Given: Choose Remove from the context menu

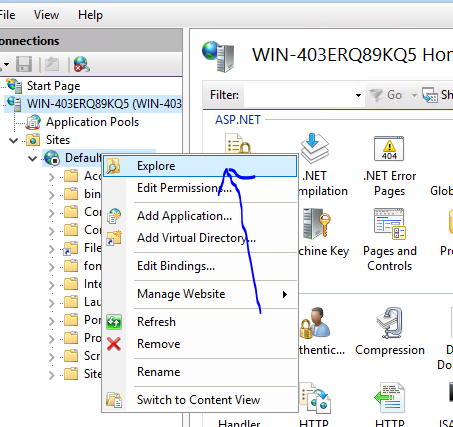Looking at the screenshot, I should click(x=200, y=344).
